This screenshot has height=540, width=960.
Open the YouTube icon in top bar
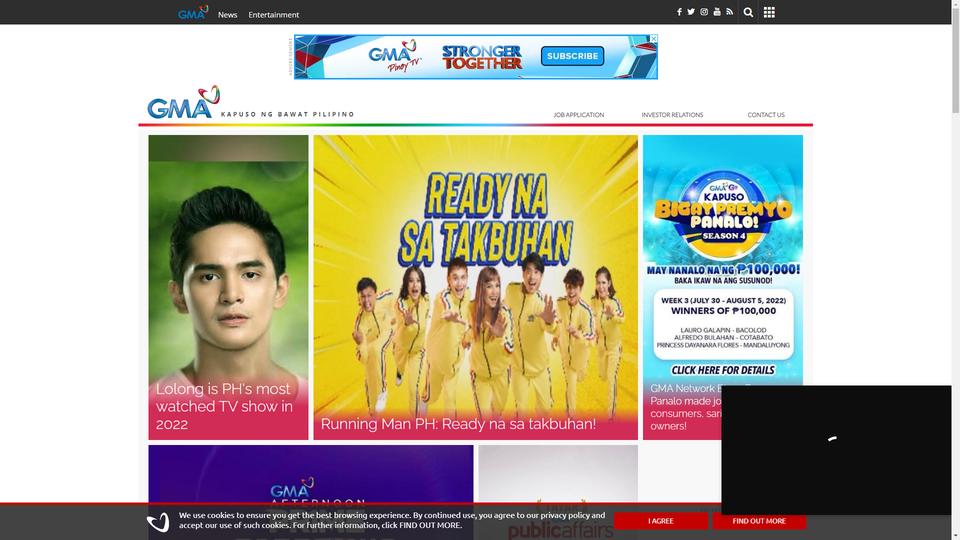pyautogui.click(x=717, y=12)
